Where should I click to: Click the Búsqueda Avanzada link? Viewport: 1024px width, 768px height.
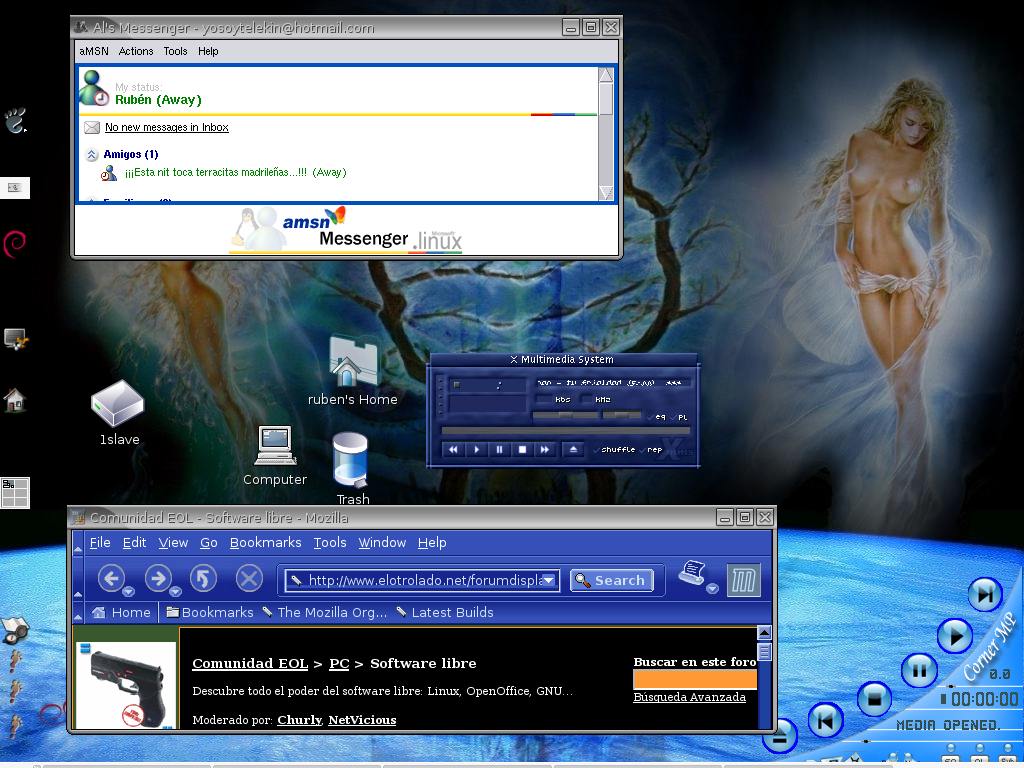[x=689, y=697]
